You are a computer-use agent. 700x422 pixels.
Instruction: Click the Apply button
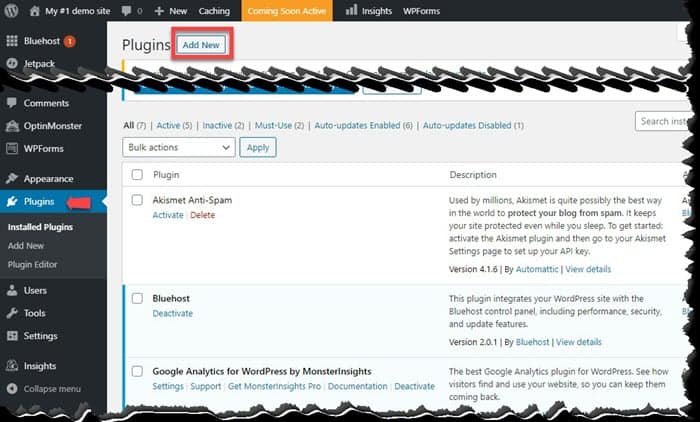point(258,147)
